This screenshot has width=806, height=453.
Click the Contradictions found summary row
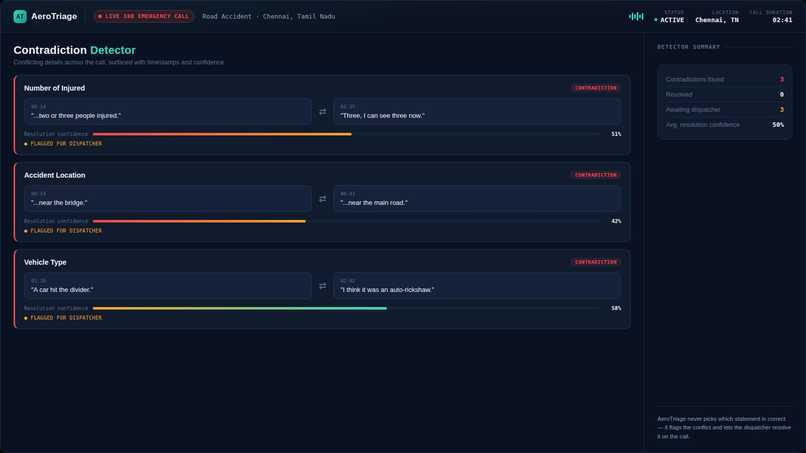[724, 80]
